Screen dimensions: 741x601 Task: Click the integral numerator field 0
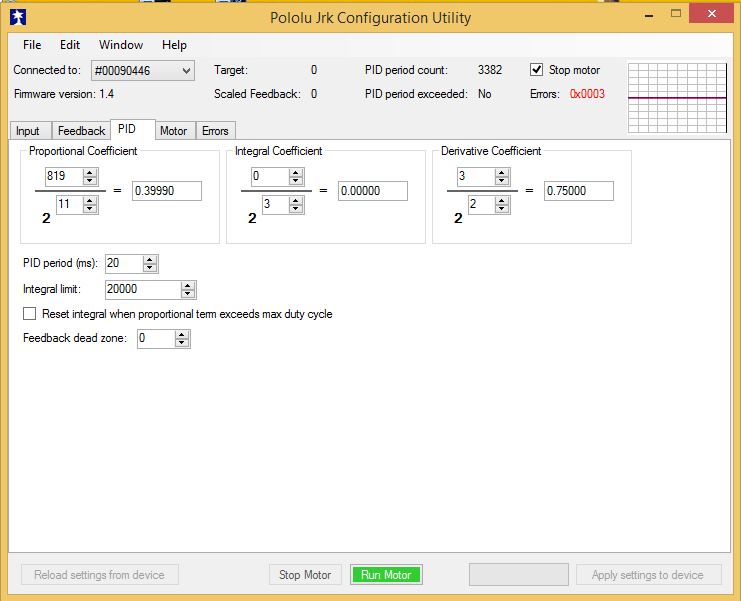[270, 176]
